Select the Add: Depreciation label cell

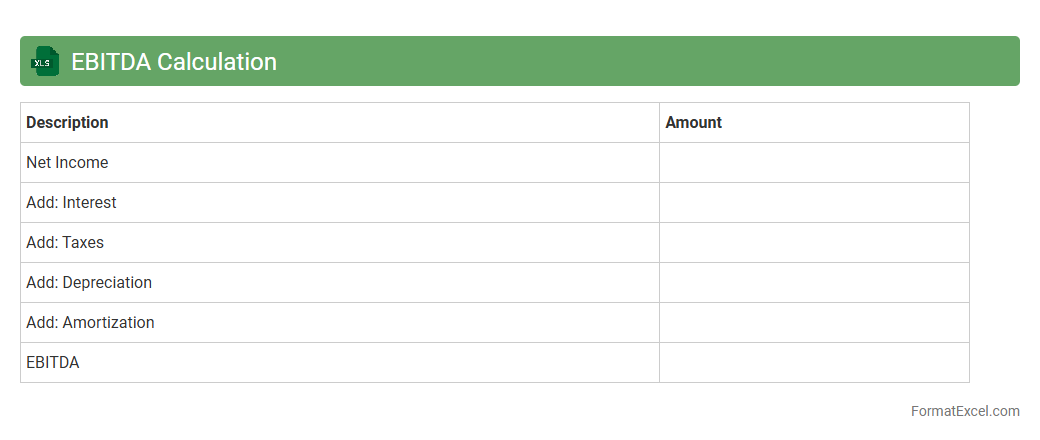89,283
